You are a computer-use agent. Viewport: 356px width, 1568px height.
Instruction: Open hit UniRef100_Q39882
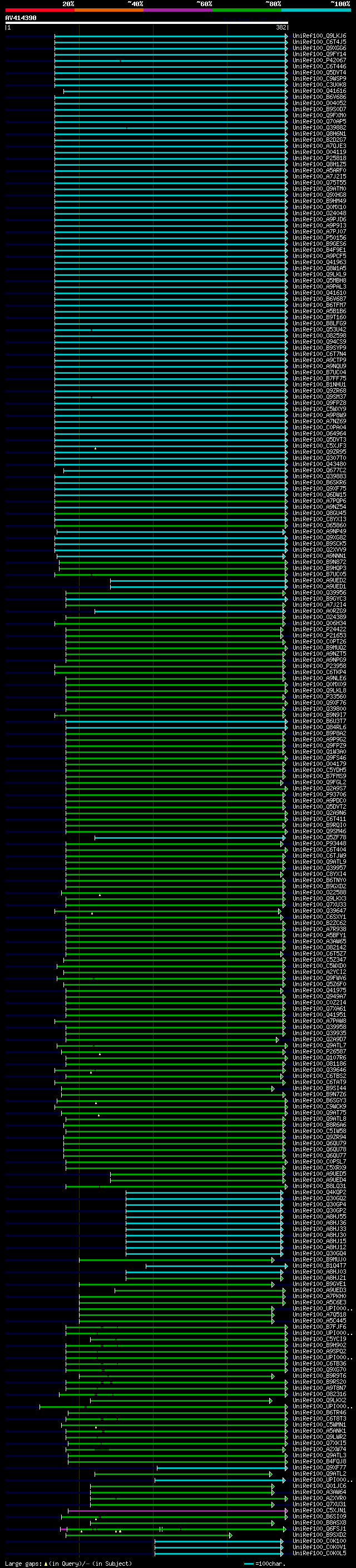point(319,128)
